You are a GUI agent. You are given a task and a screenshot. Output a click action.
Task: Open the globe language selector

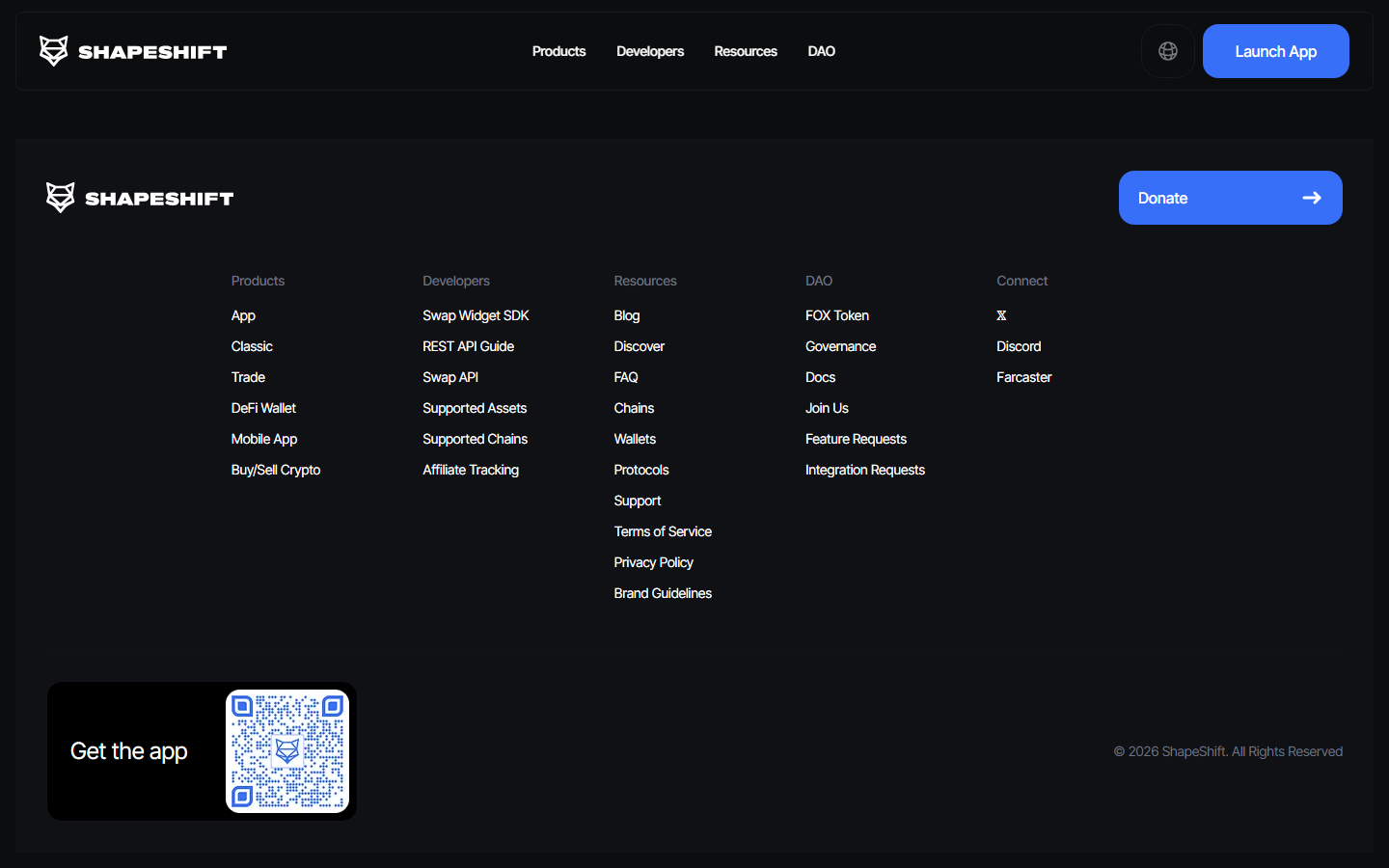(x=1168, y=51)
